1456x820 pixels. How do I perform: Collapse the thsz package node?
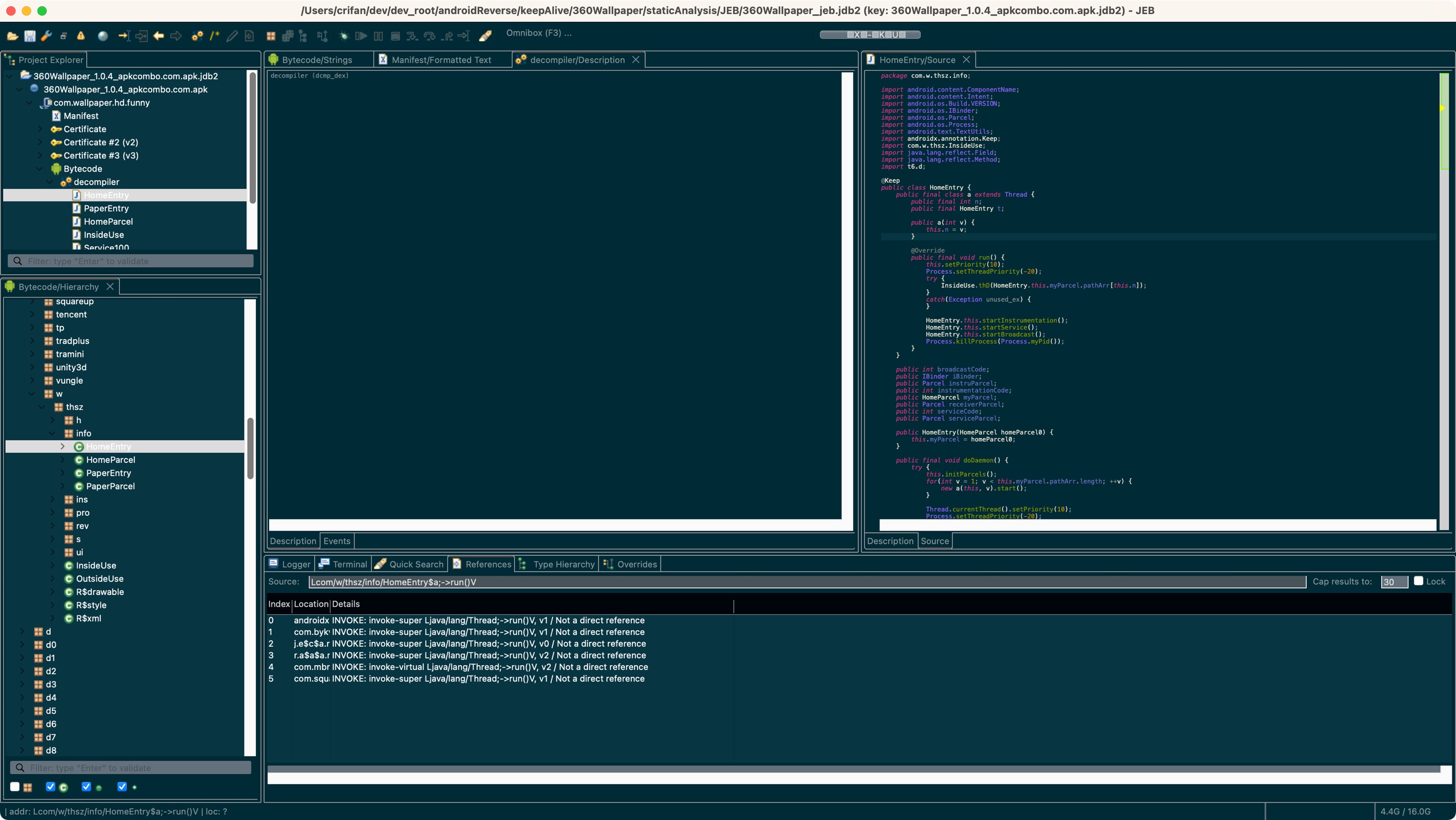tap(42, 406)
